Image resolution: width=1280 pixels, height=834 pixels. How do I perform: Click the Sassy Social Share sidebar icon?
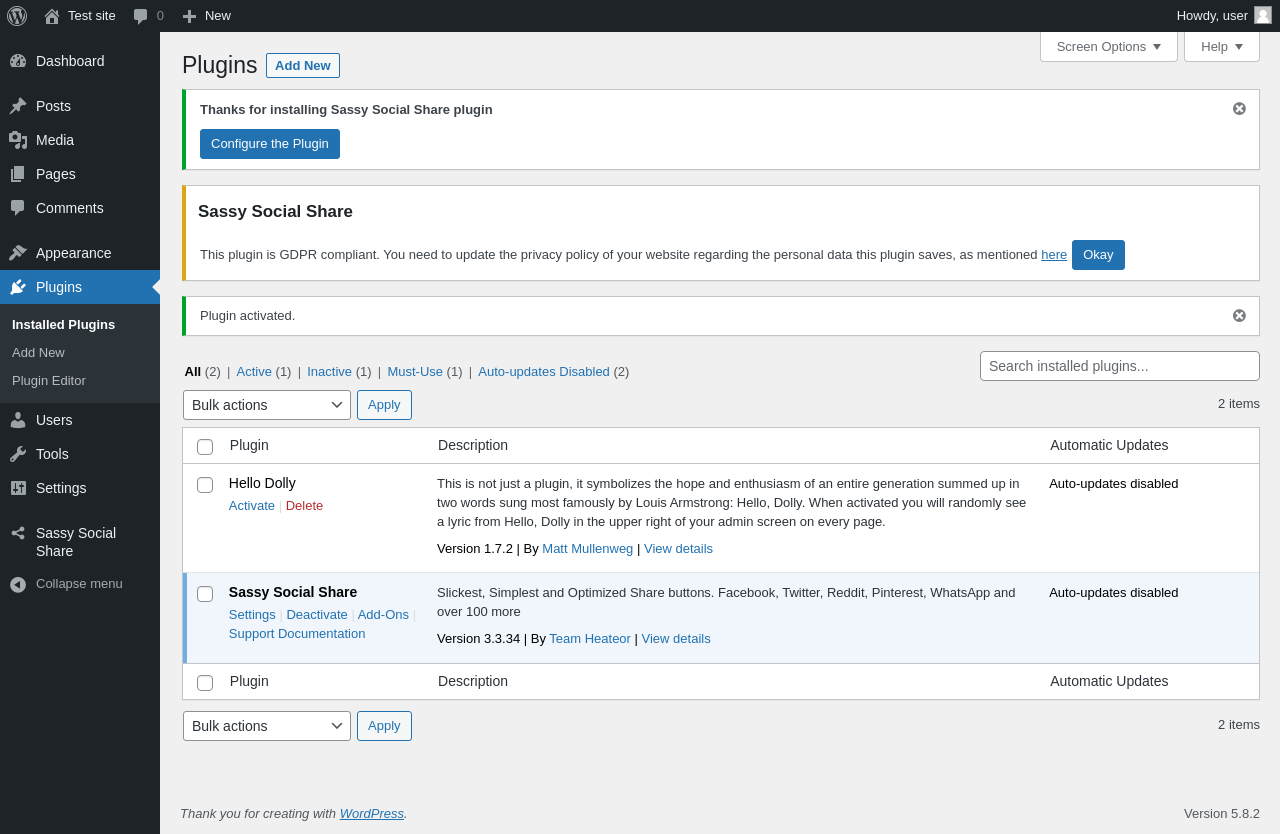(x=18, y=533)
